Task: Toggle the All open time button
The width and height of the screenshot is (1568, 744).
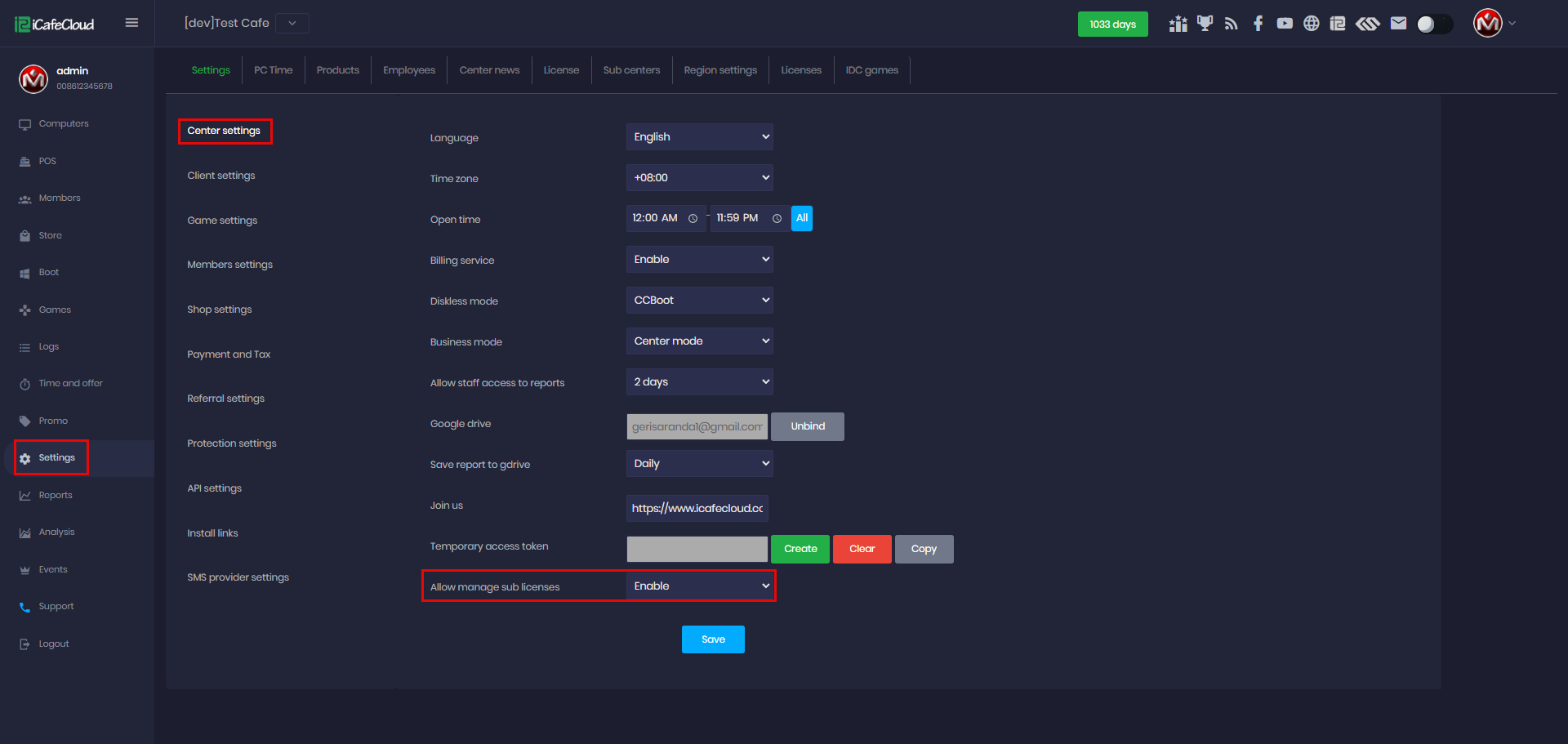Action: pyautogui.click(x=801, y=218)
